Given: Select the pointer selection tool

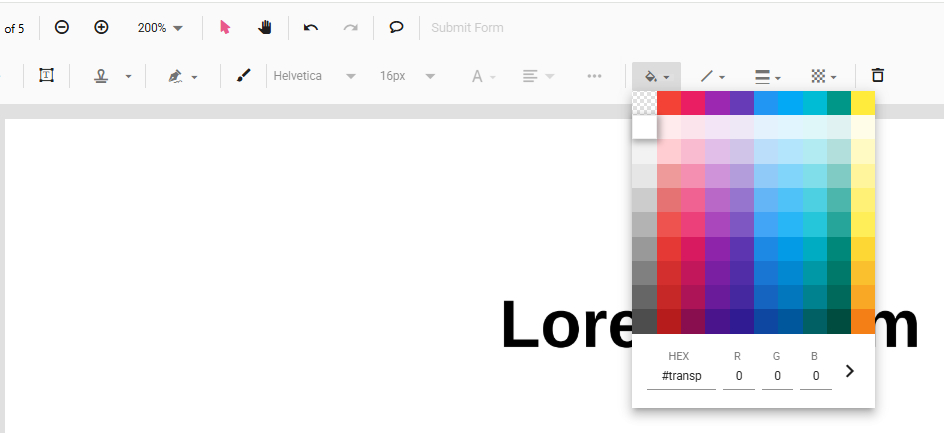Looking at the screenshot, I should (x=225, y=27).
